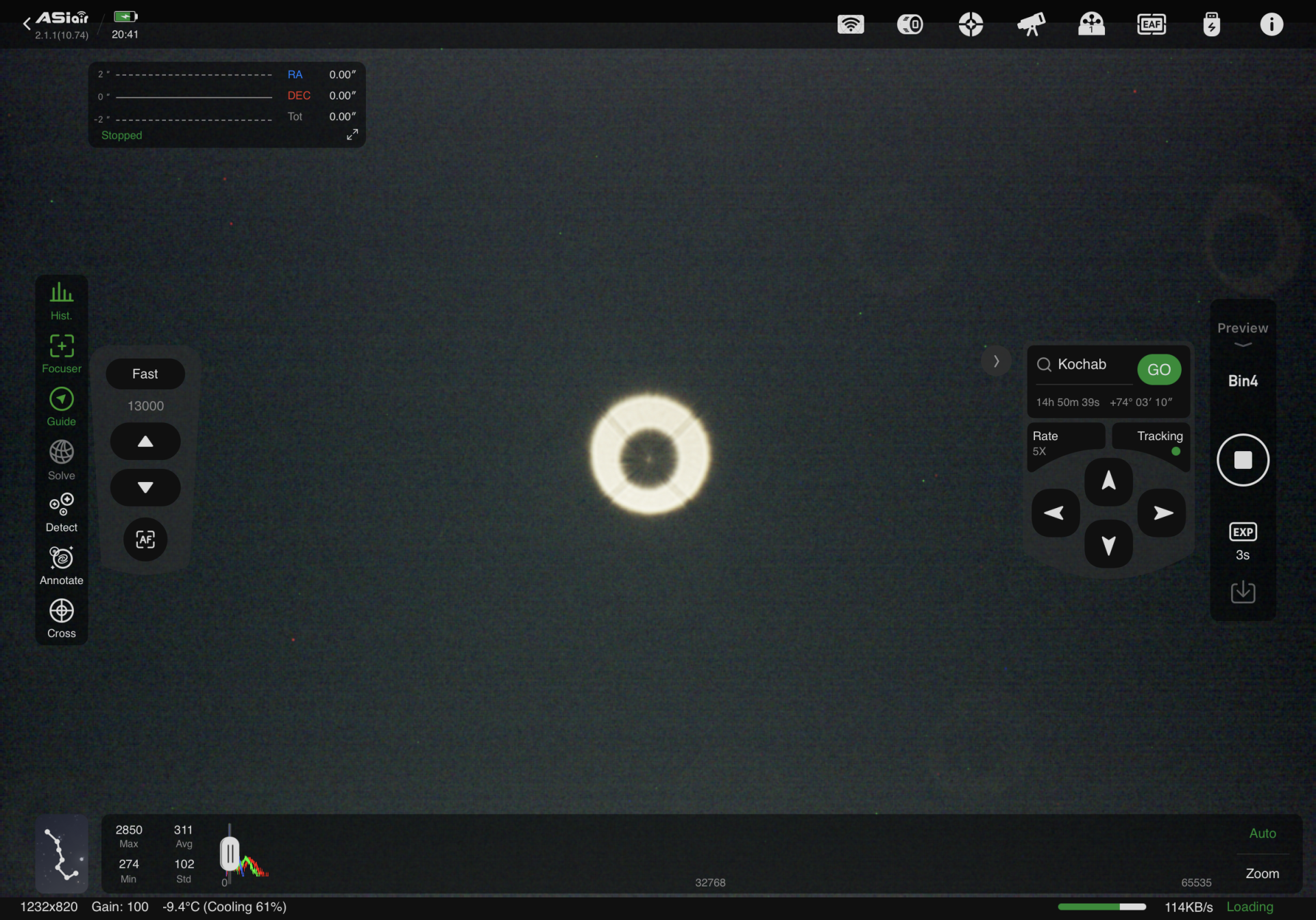This screenshot has width=1316, height=920.
Task: Start auto focus with AF button
Action: coord(145,540)
